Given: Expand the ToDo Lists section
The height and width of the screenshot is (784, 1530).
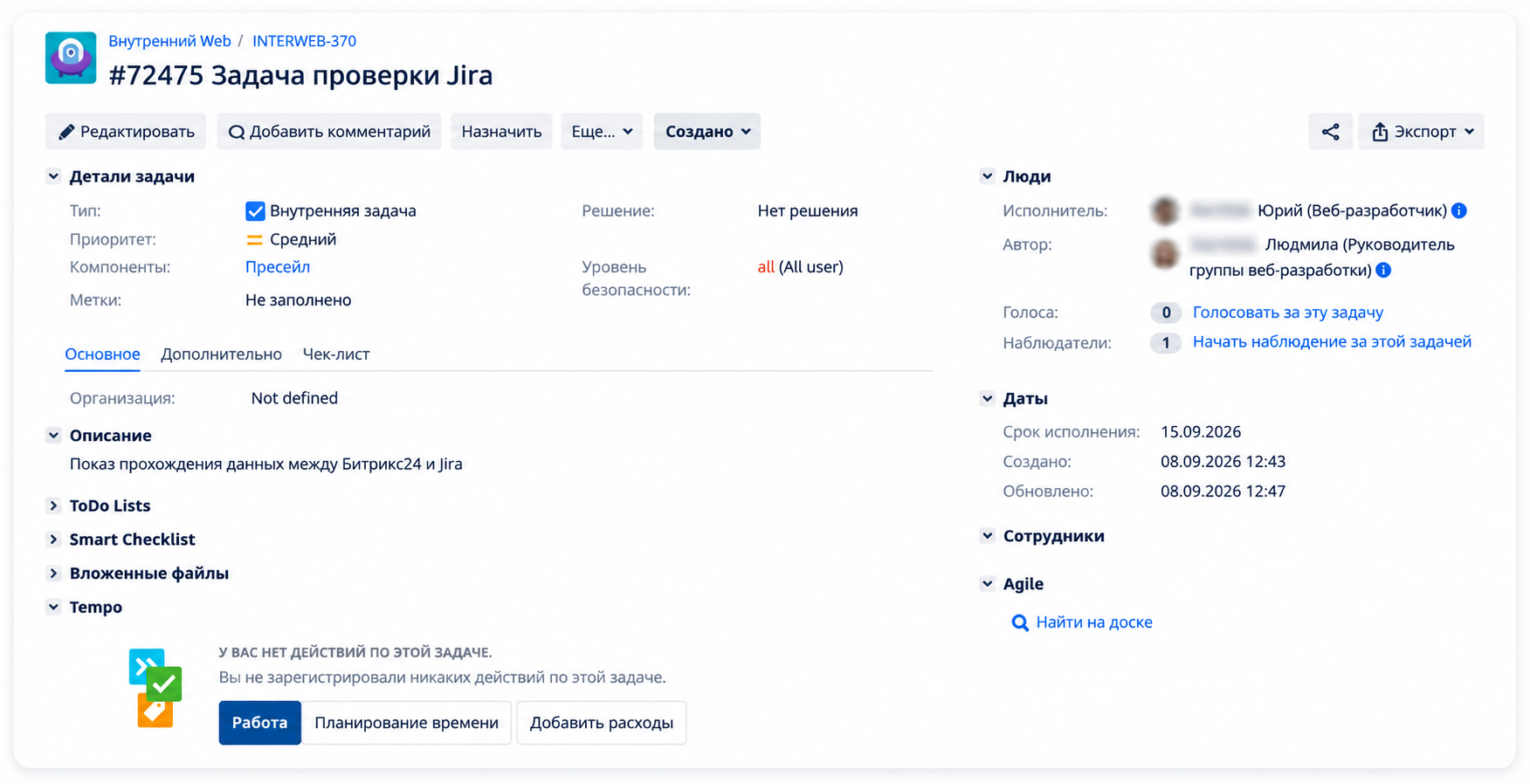Looking at the screenshot, I should point(53,505).
